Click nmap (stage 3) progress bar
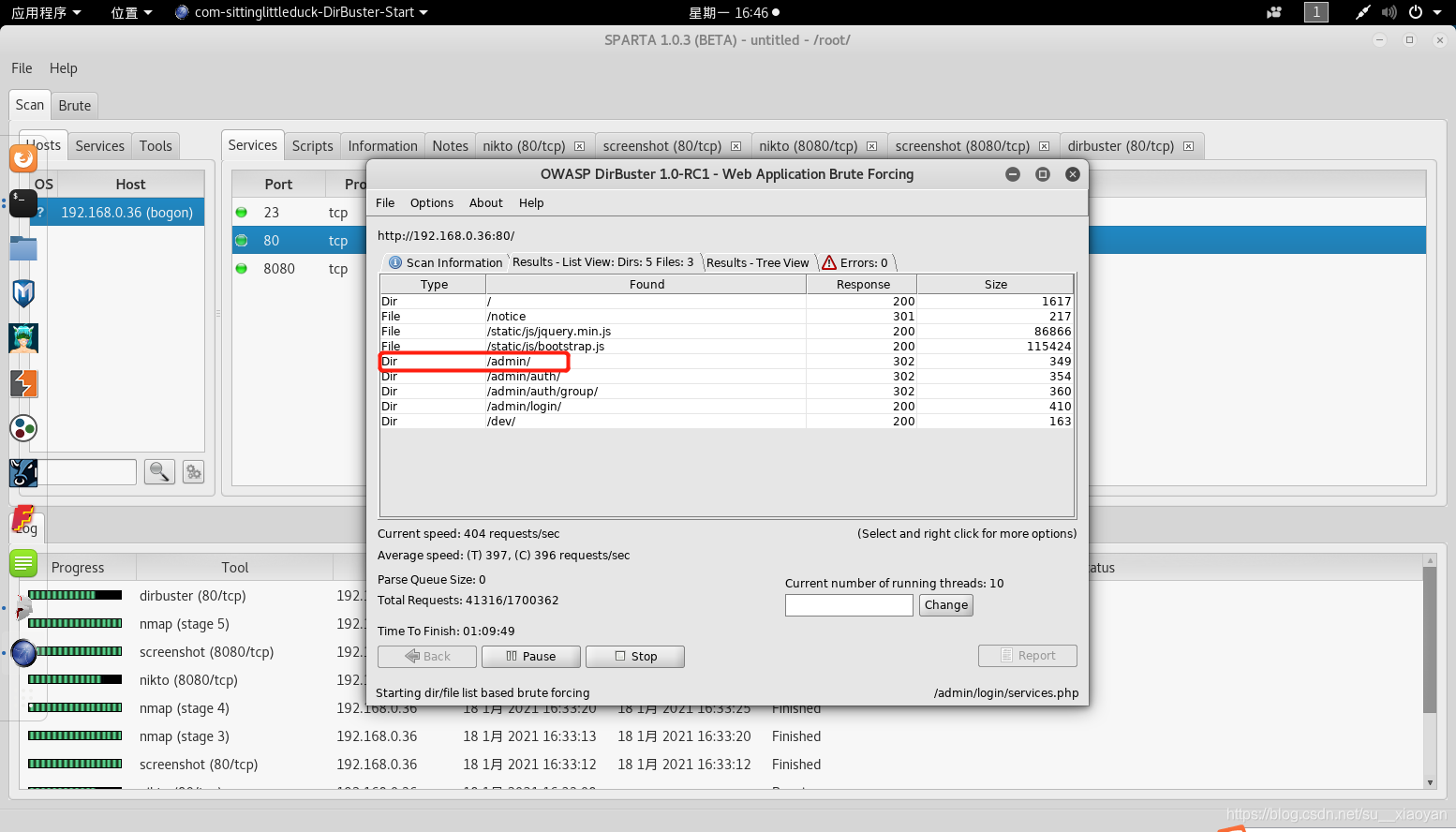The image size is (1456, 832). 75,735
